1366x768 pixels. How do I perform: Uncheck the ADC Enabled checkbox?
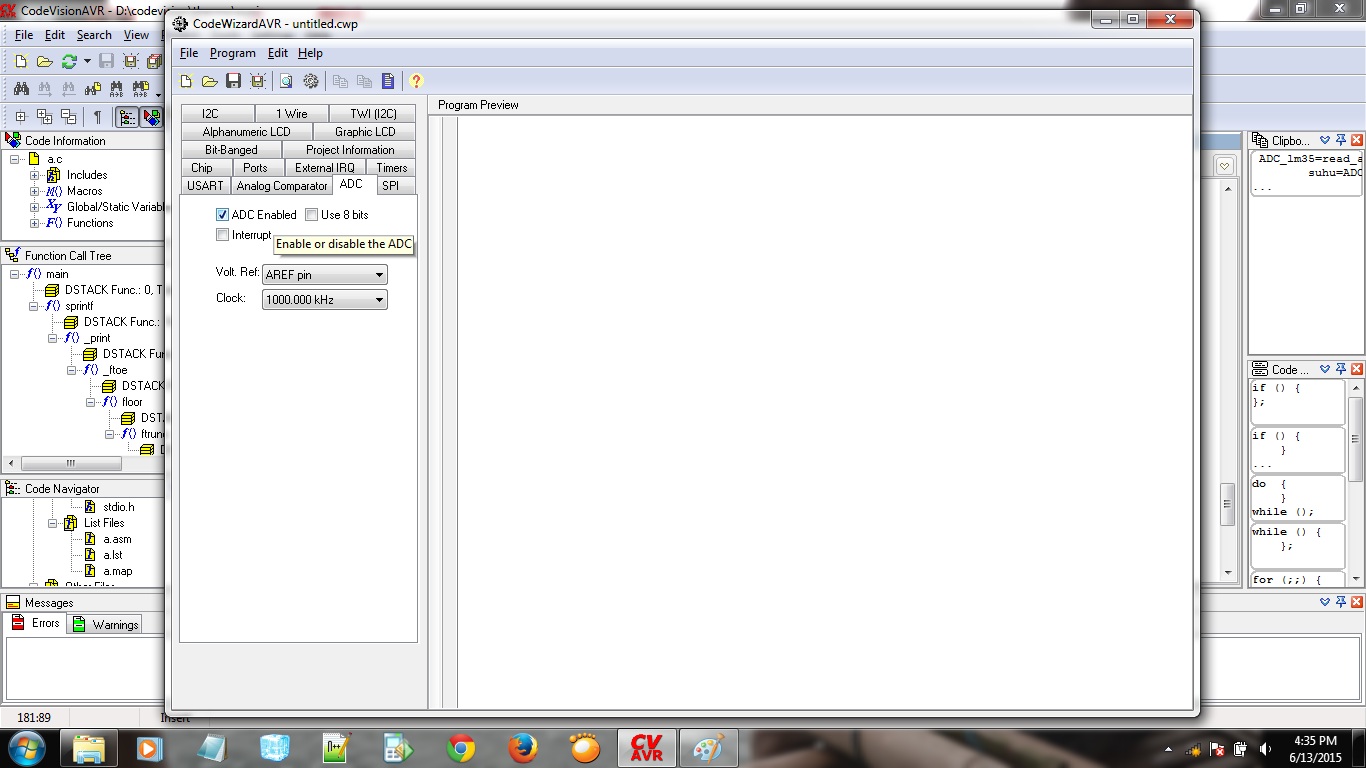coord(222,215)
